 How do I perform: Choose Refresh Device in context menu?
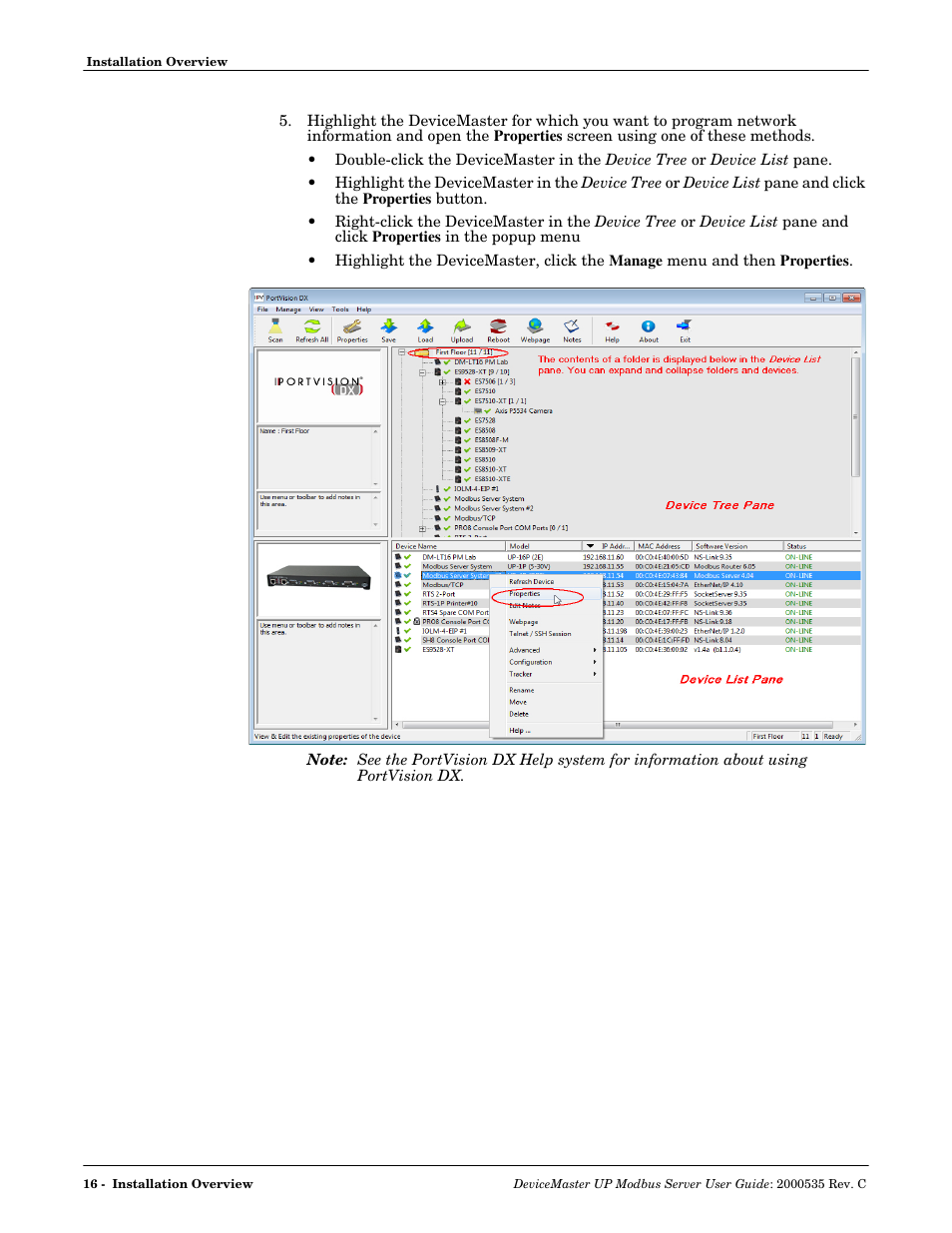(x=532, y=581)
